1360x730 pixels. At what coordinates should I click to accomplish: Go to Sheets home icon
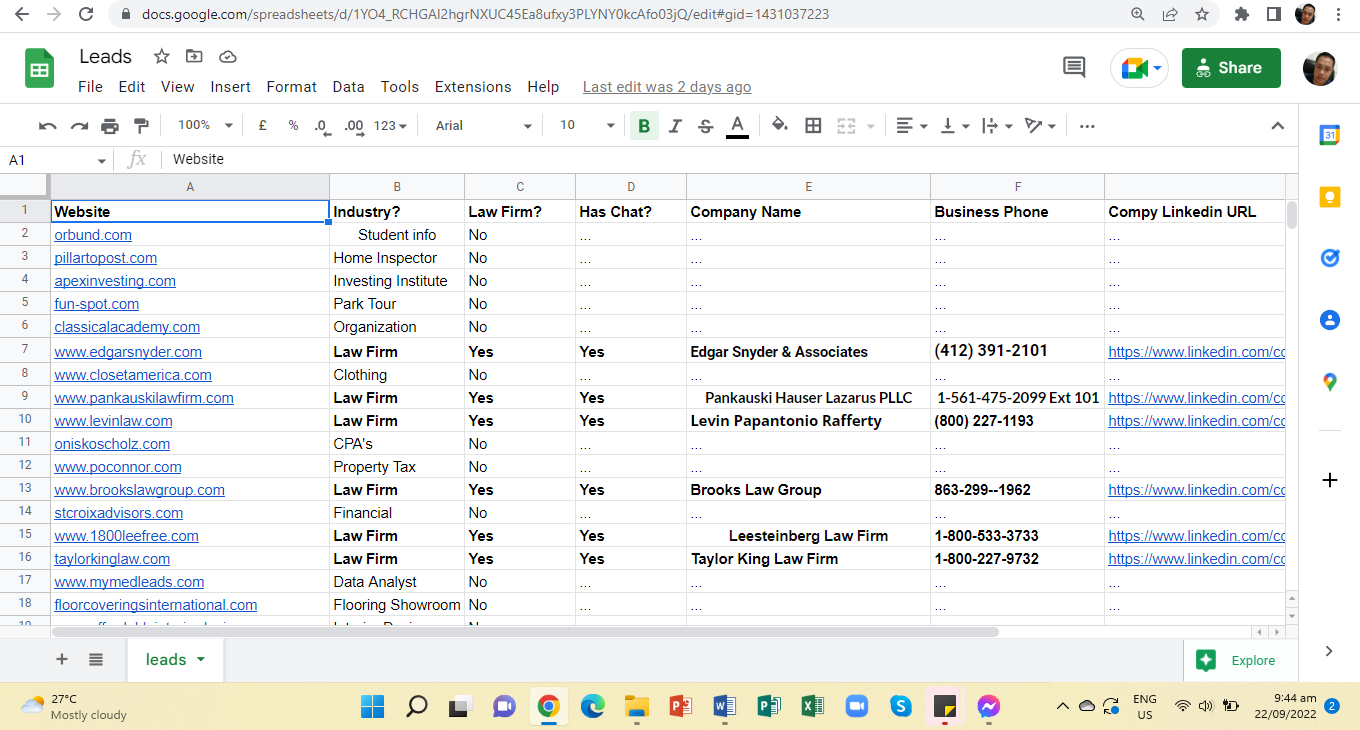[40, 69]
